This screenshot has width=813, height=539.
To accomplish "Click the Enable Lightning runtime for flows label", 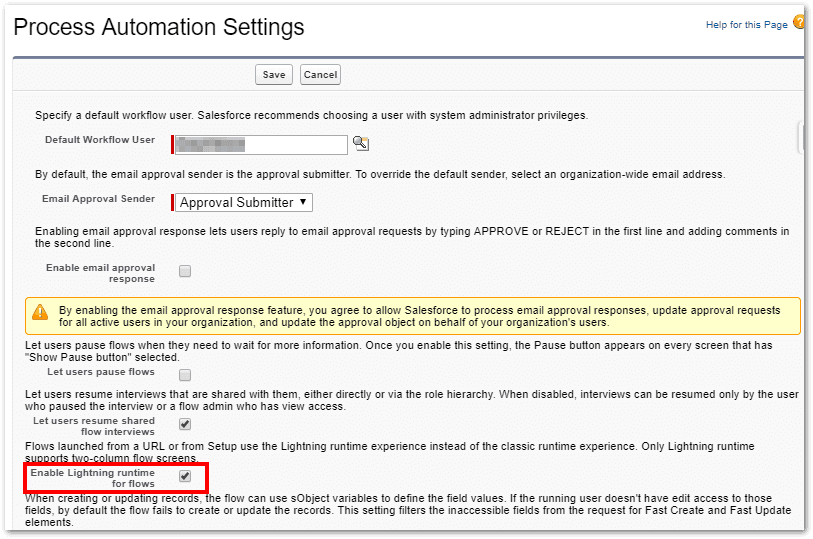I will (x=92, y=477).
